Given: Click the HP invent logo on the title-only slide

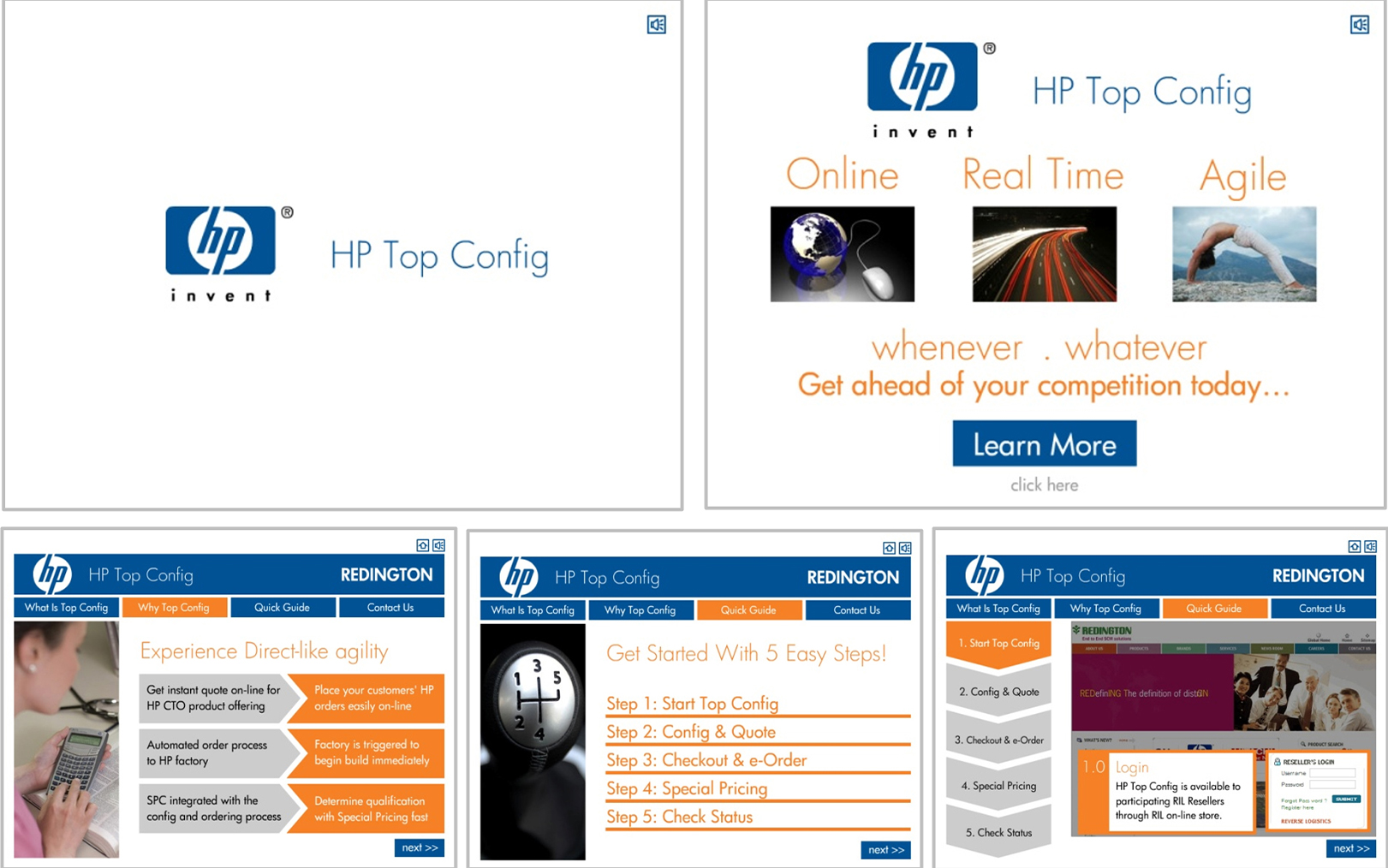Looking at the screenshot, I should click(229, 253).
